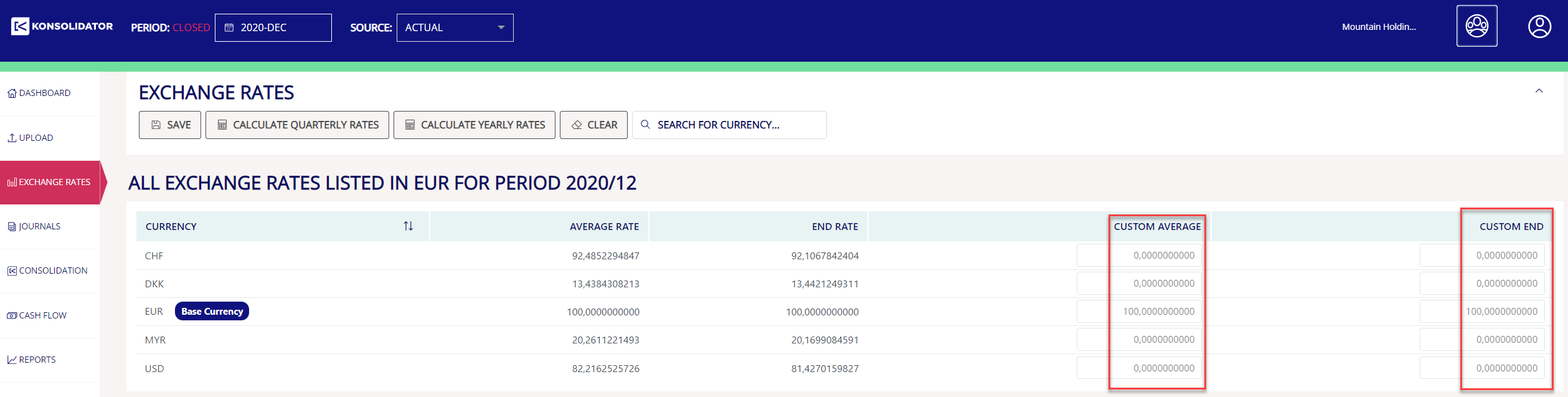Collapse the Exchange Rates panel chevron
The image size is (1568, 397).
point(1539,91)
